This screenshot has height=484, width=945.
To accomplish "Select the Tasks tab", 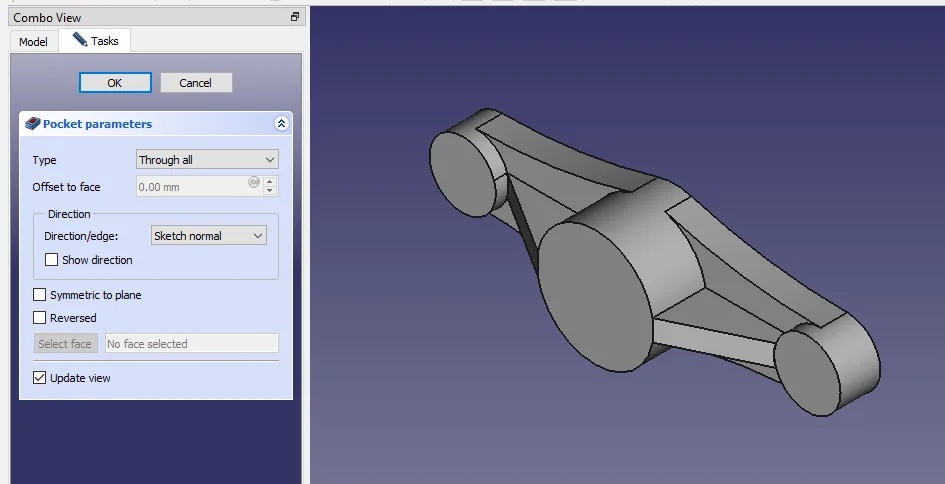I will [x=96, y=41].
